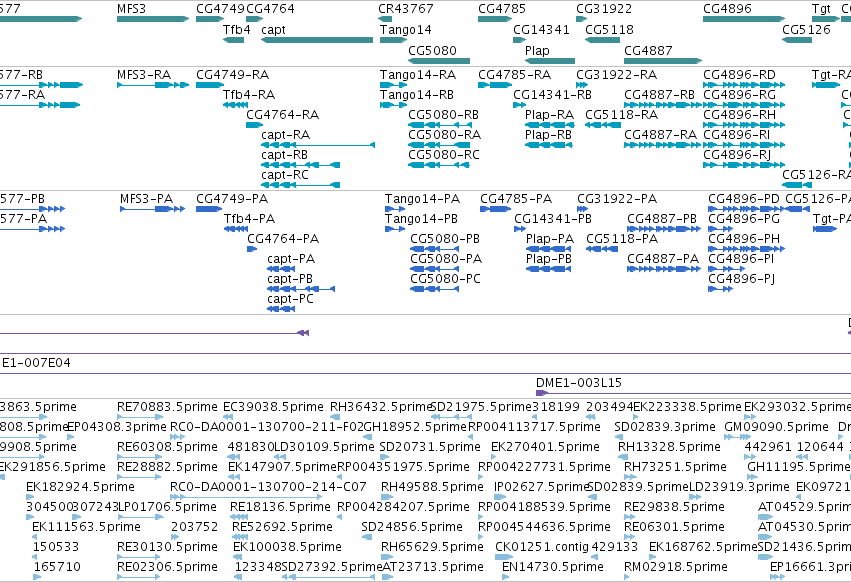Image resolution: width=851 pixels, height=582 pixels.
Task: Select the CG4896-PH protein label
Action: click(744, 239)
